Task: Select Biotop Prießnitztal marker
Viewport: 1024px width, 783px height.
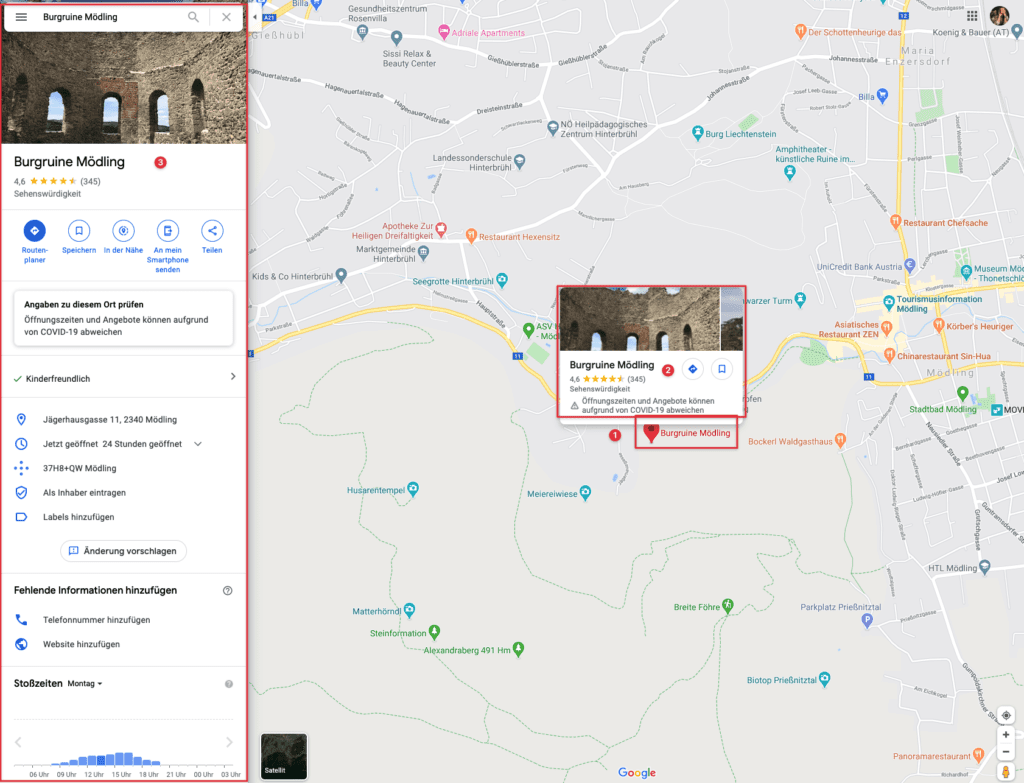Action: pyautogui.click(x=824, y=679)
